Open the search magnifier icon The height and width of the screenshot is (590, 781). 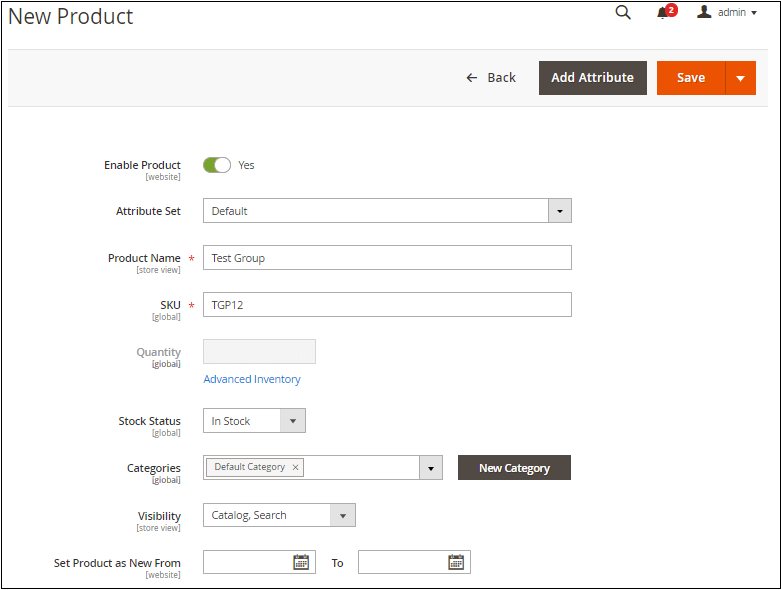pos(623,12)
